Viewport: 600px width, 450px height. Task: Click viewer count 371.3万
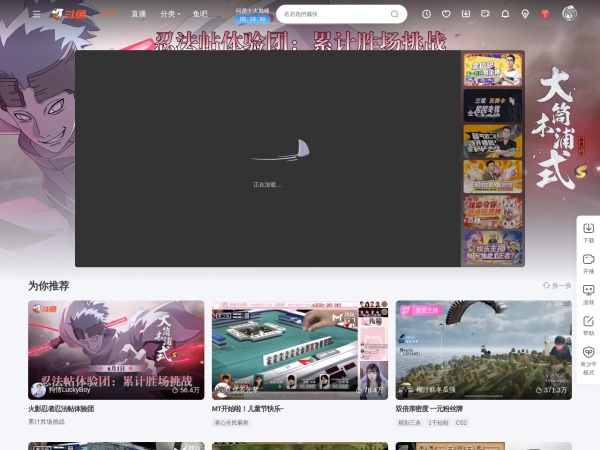click(x=551, y=390)
